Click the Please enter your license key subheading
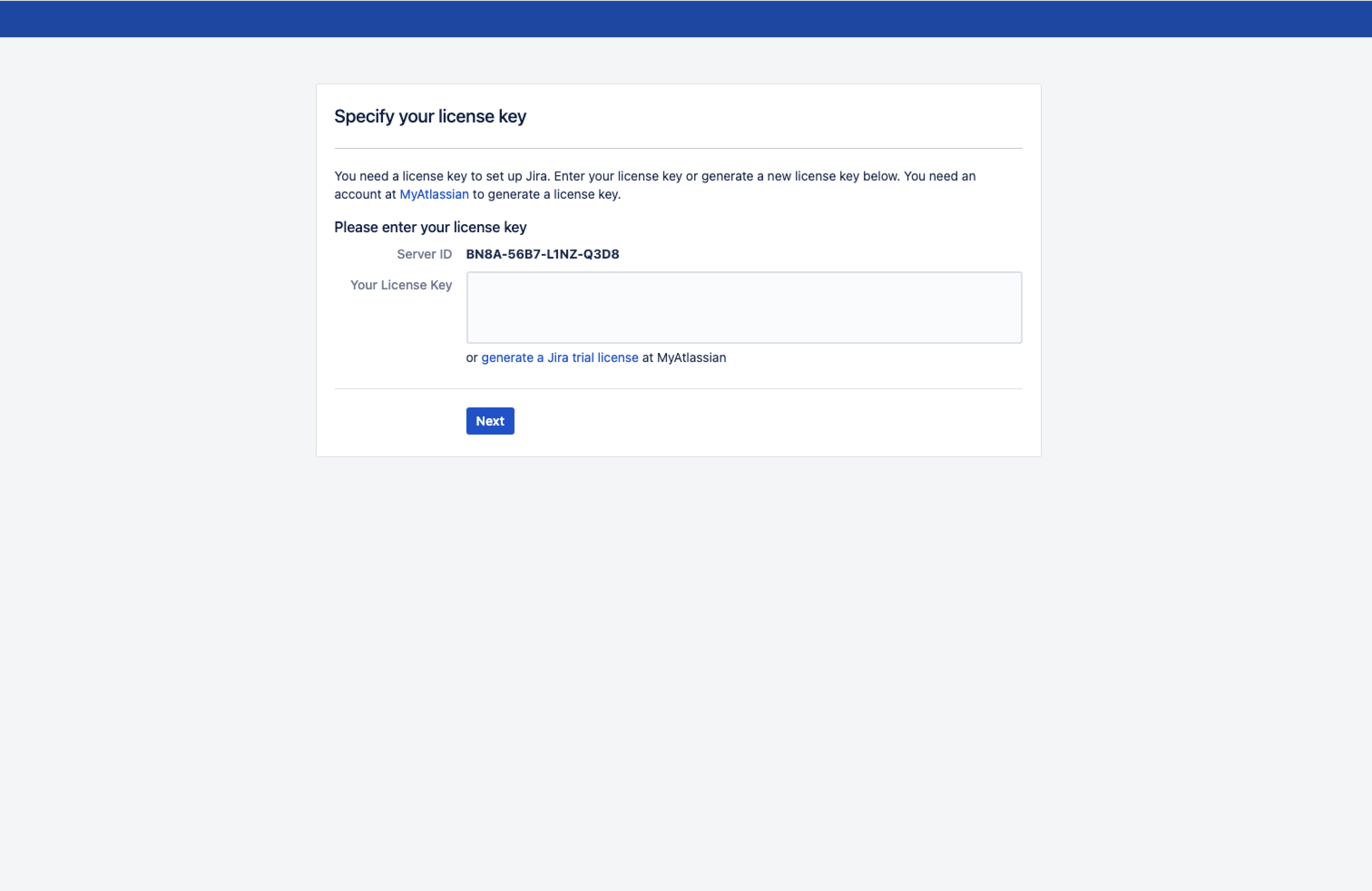Image resolution: width=1372 pixels, height=891 pixels. 430,227
